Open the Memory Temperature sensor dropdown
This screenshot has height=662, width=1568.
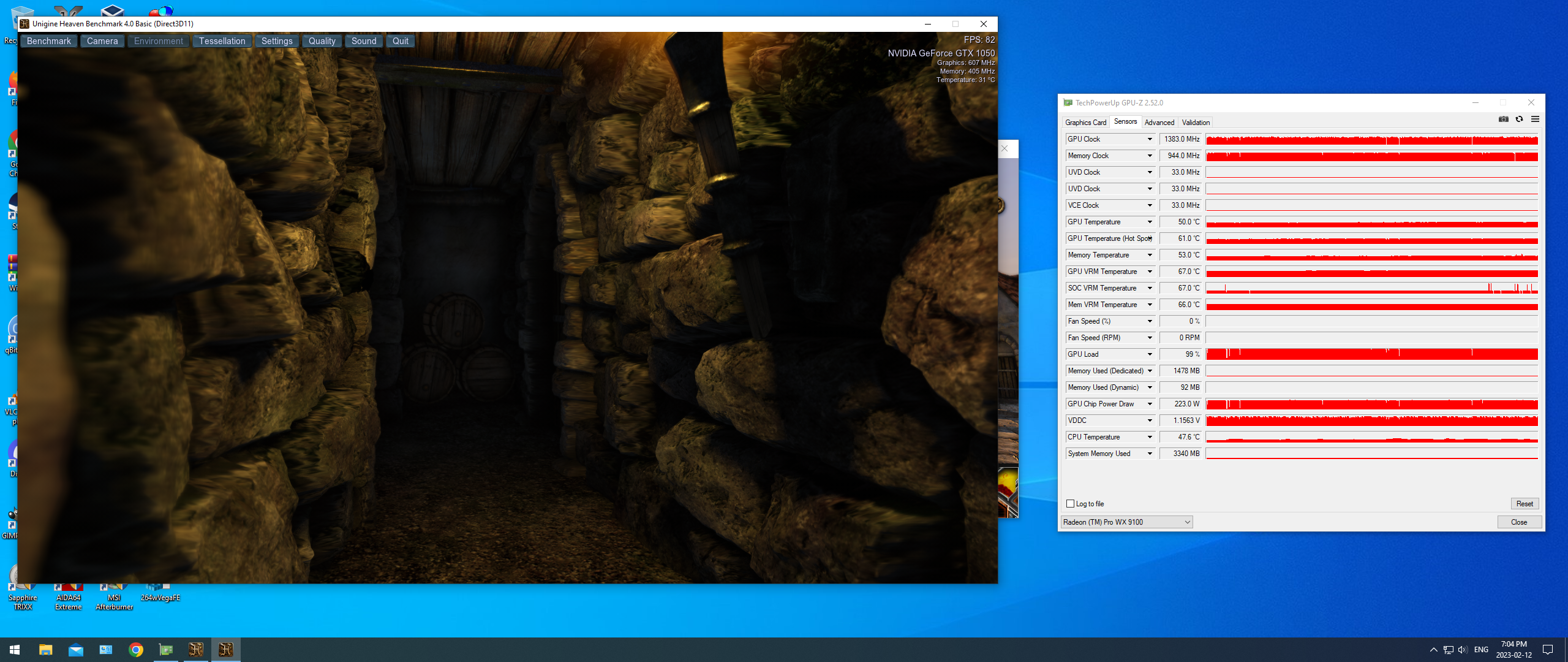click(x=1150, y=255)
